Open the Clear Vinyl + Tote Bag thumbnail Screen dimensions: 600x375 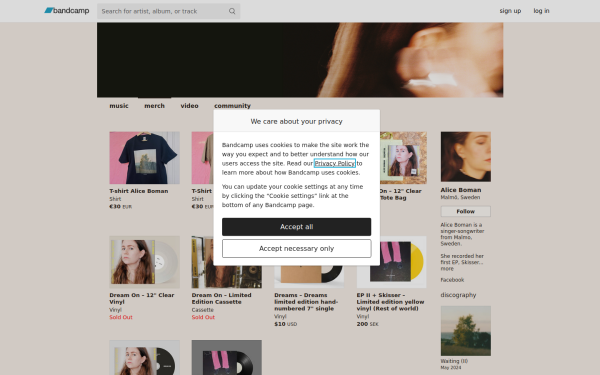[x=403, y=158]
